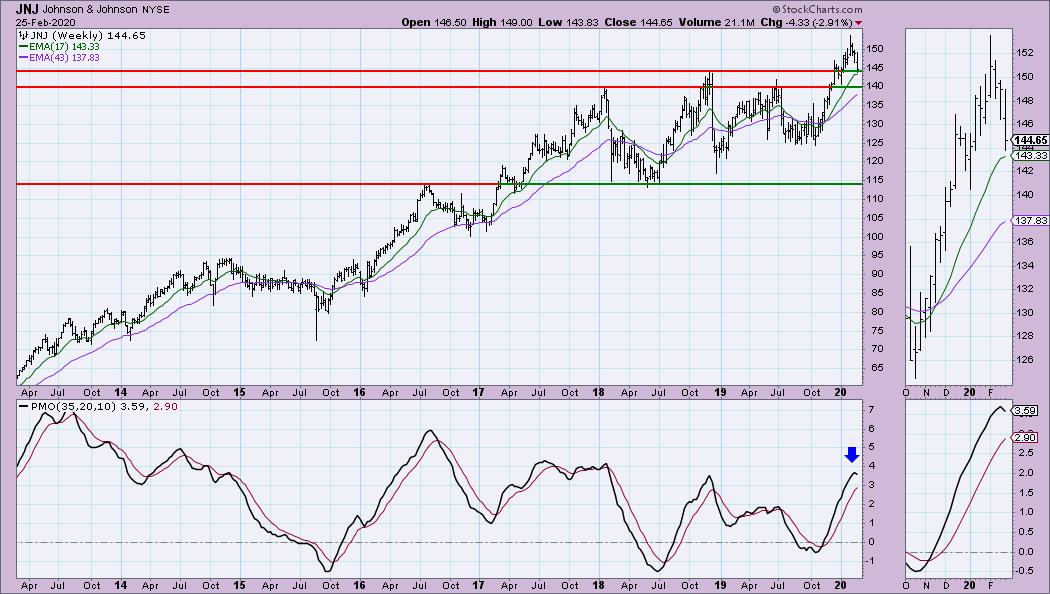Click year 16 on the price chart time axis
The height and width of the screenshot is (594, 1050).
(x=359, y=393)
